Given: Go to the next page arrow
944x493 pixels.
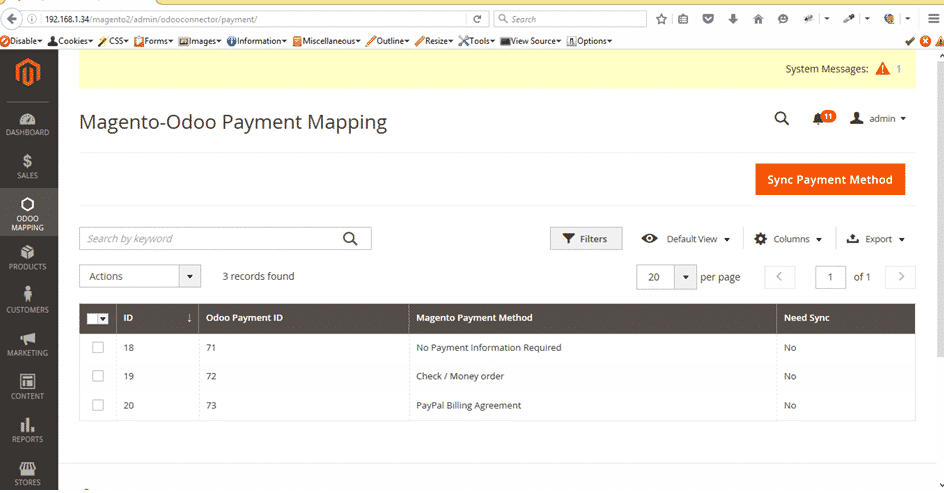Looking at the screenshot, I should (x=901, y=277).
